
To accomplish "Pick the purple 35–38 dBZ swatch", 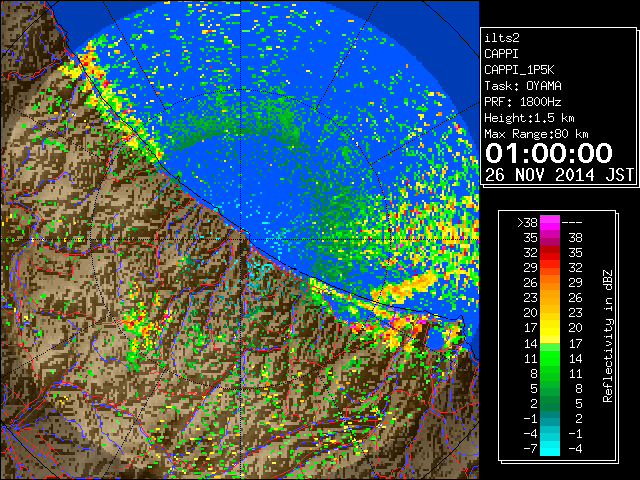I will pyautogui.click(x=550, y=238).
